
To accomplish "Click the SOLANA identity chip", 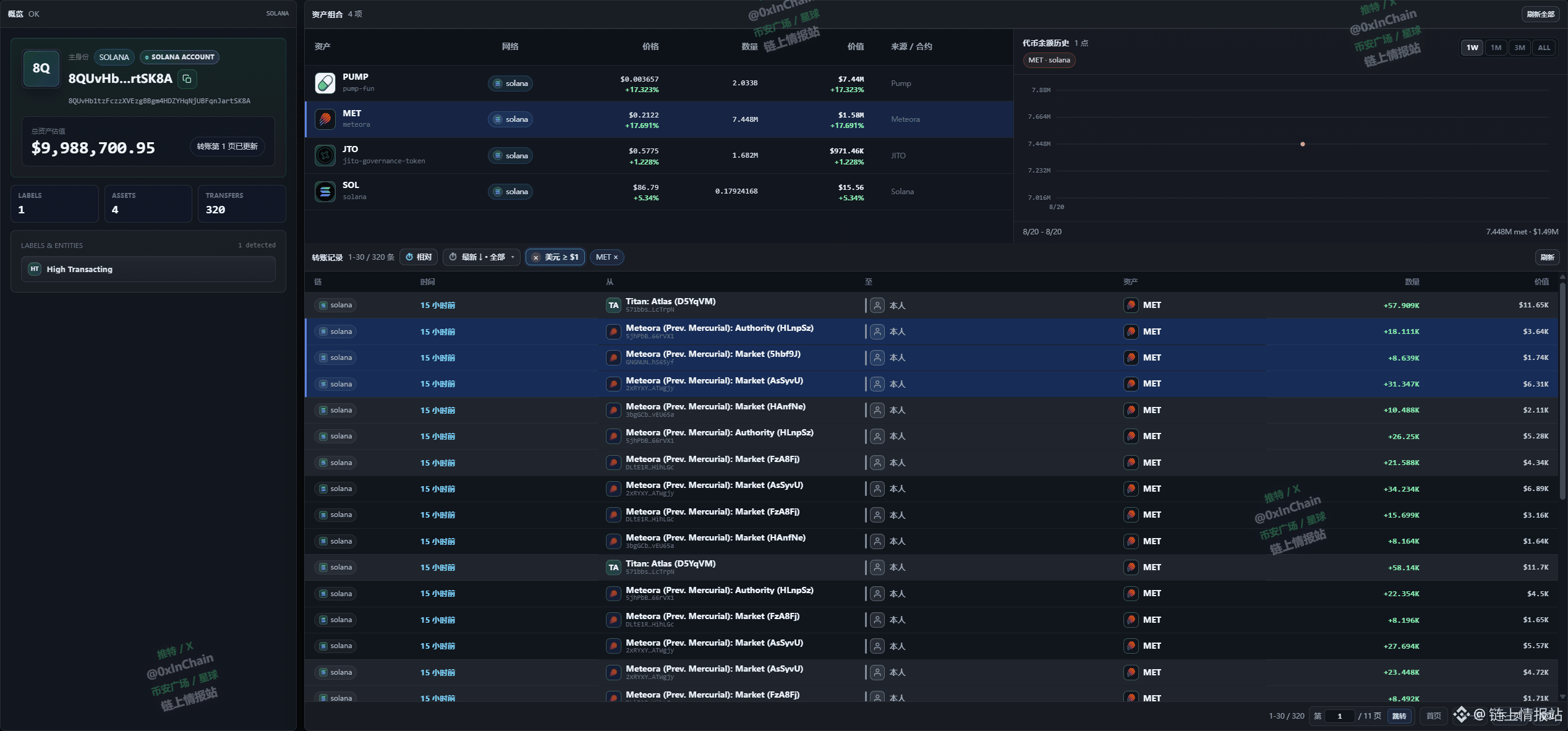I will pos(114,57).
